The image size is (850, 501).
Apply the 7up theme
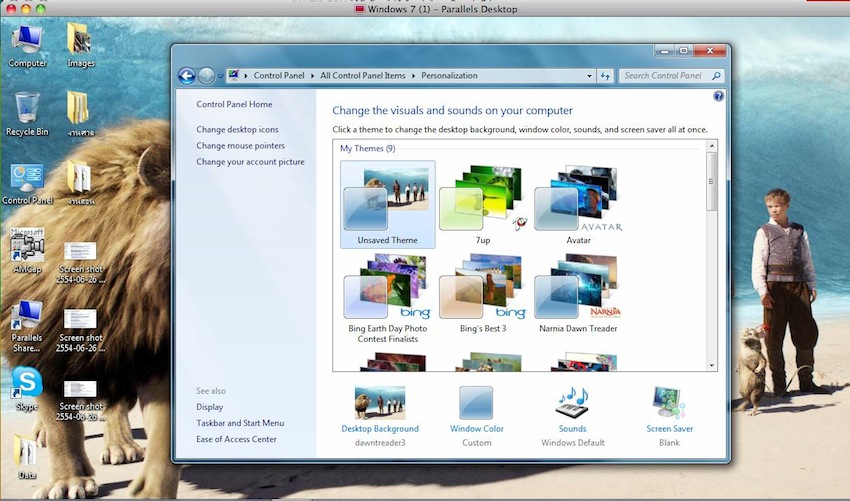pos(482,204)
